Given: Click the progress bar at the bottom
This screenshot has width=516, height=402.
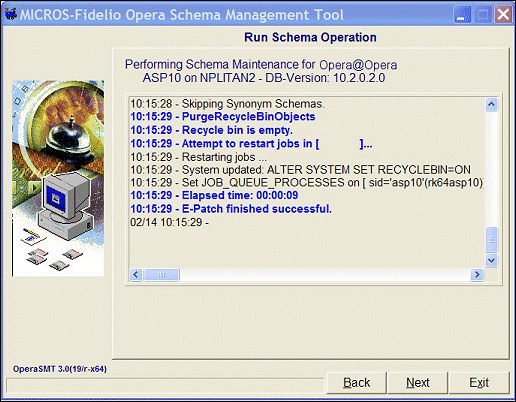Looking at the screenshot, I should point(165,385).
